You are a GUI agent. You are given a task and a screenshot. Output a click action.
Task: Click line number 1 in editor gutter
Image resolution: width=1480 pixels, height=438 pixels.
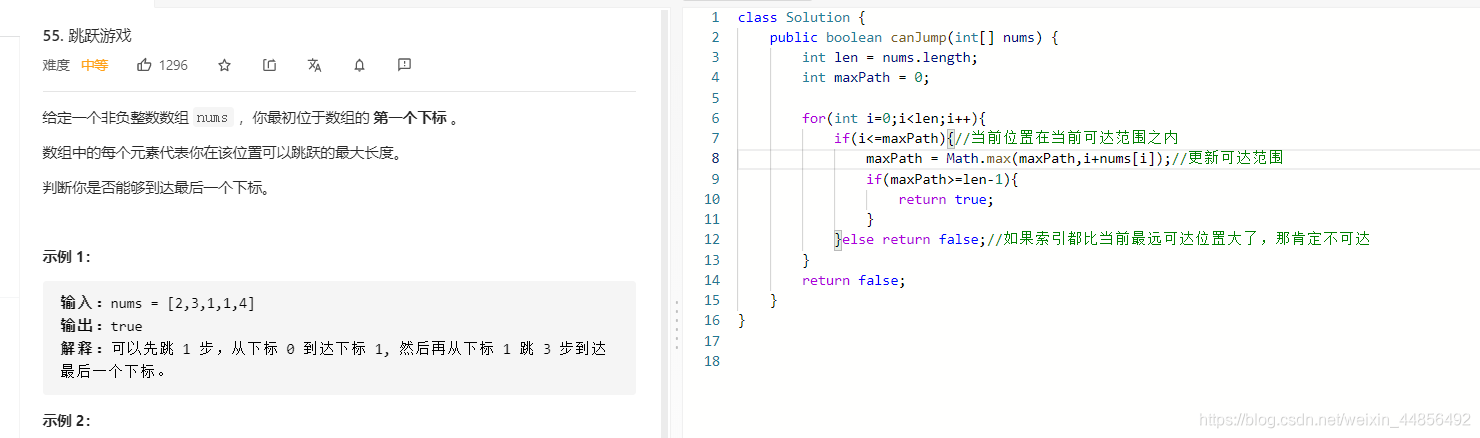pos(715,17)
